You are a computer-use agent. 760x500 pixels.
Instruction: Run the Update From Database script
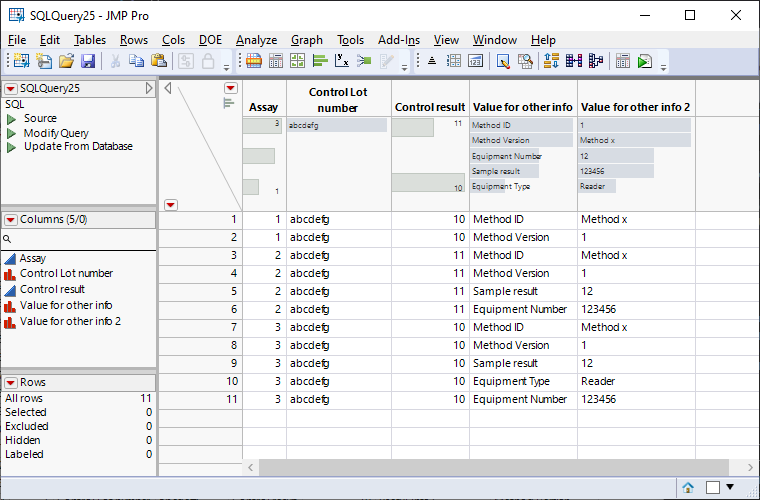pyautogui.click(x=11, y=147)
